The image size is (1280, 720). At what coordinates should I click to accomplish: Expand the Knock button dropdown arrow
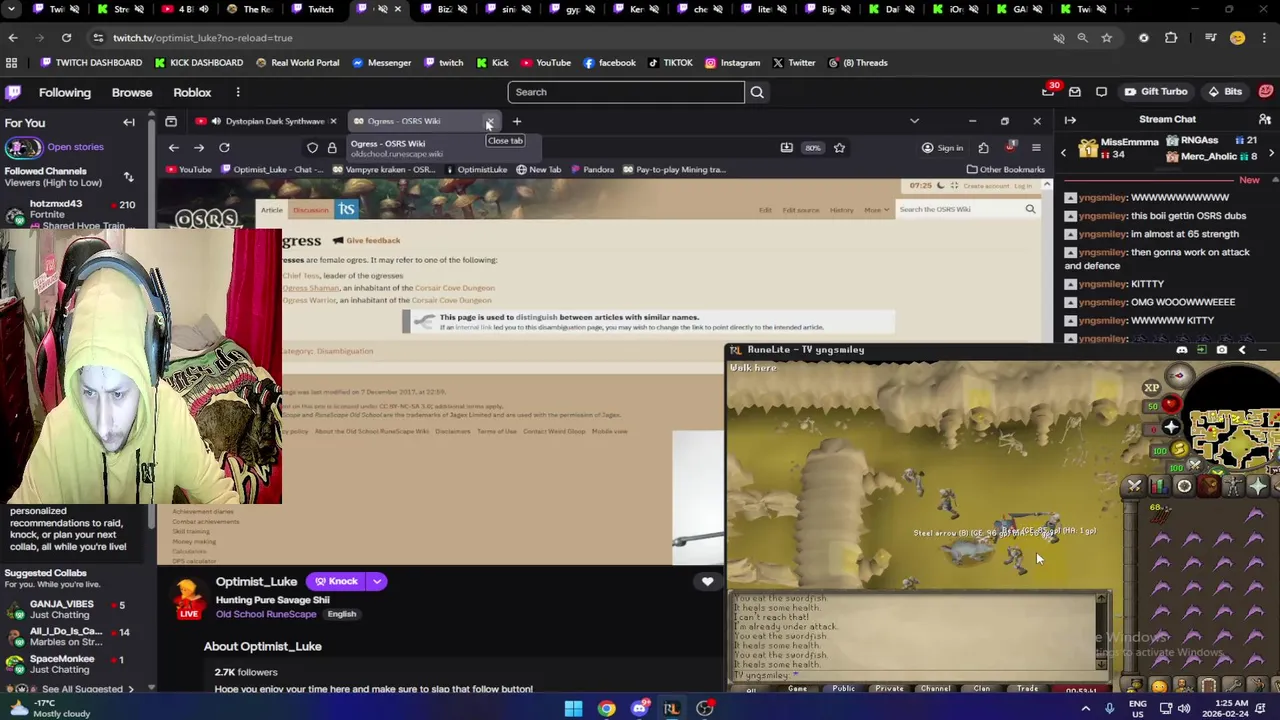point(377,581)
